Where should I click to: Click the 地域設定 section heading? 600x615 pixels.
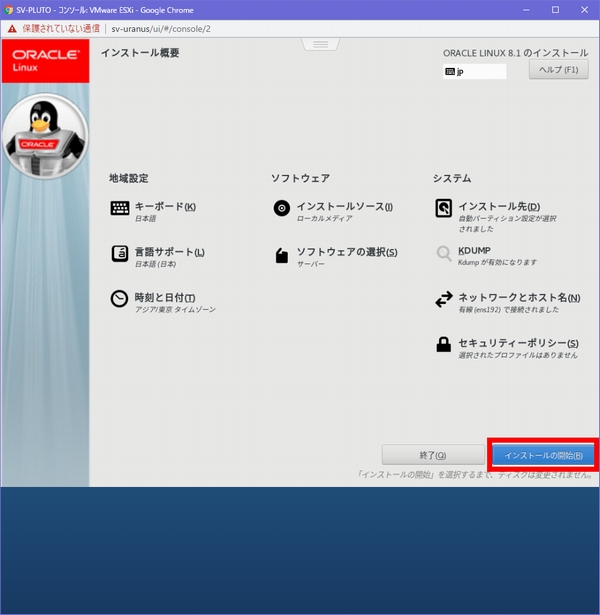tap(129, 178)
